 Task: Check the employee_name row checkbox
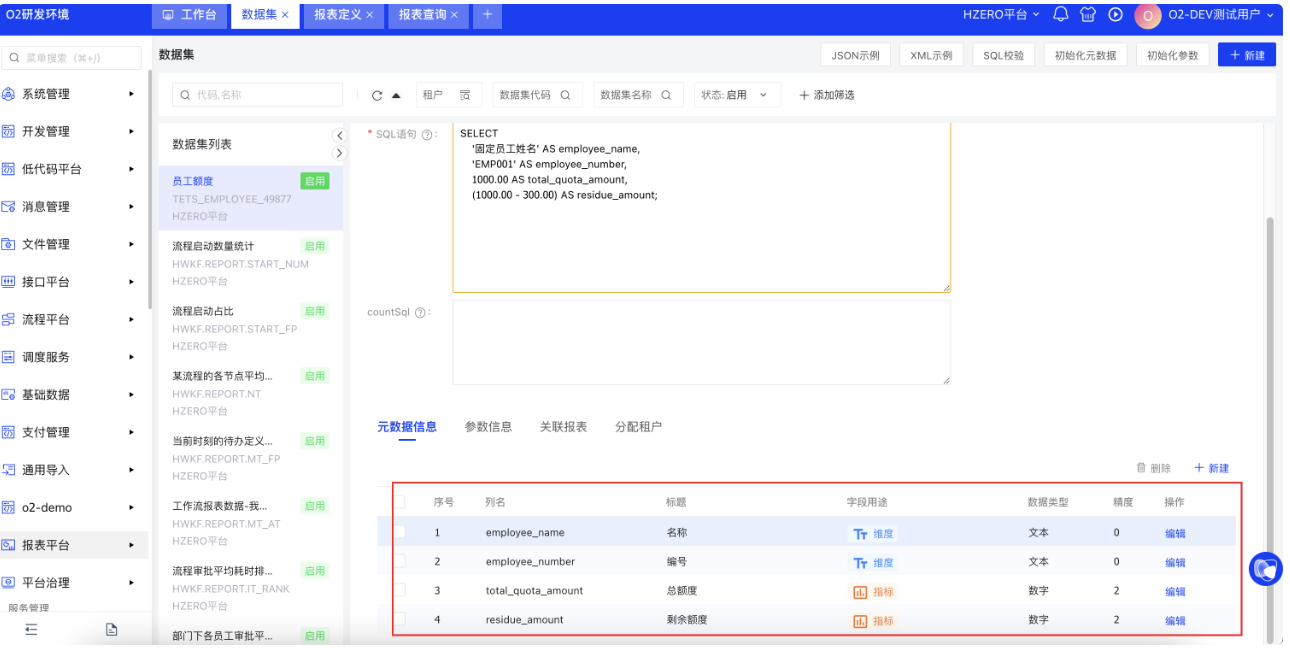400,533
